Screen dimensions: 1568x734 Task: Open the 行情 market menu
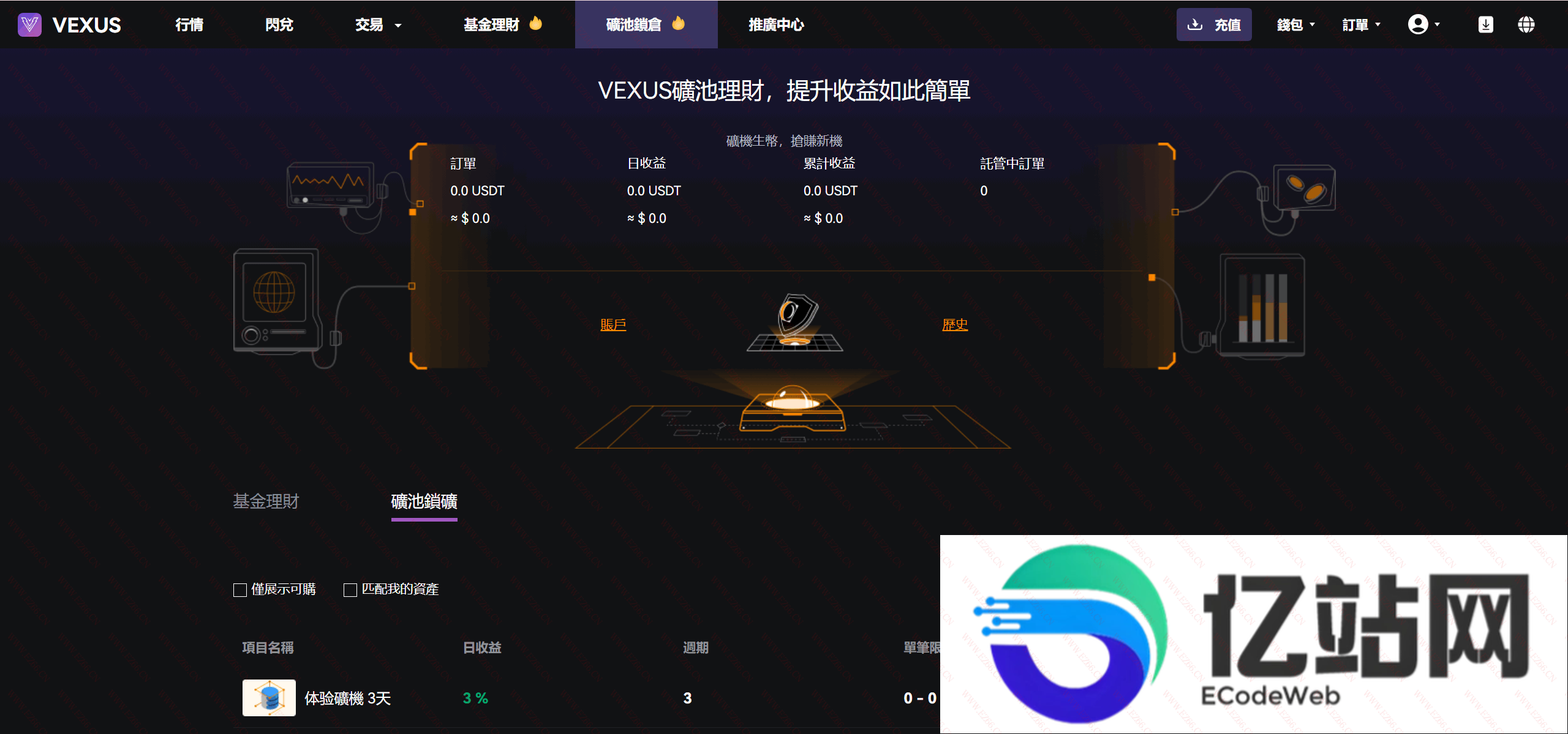tap(189, 24)
